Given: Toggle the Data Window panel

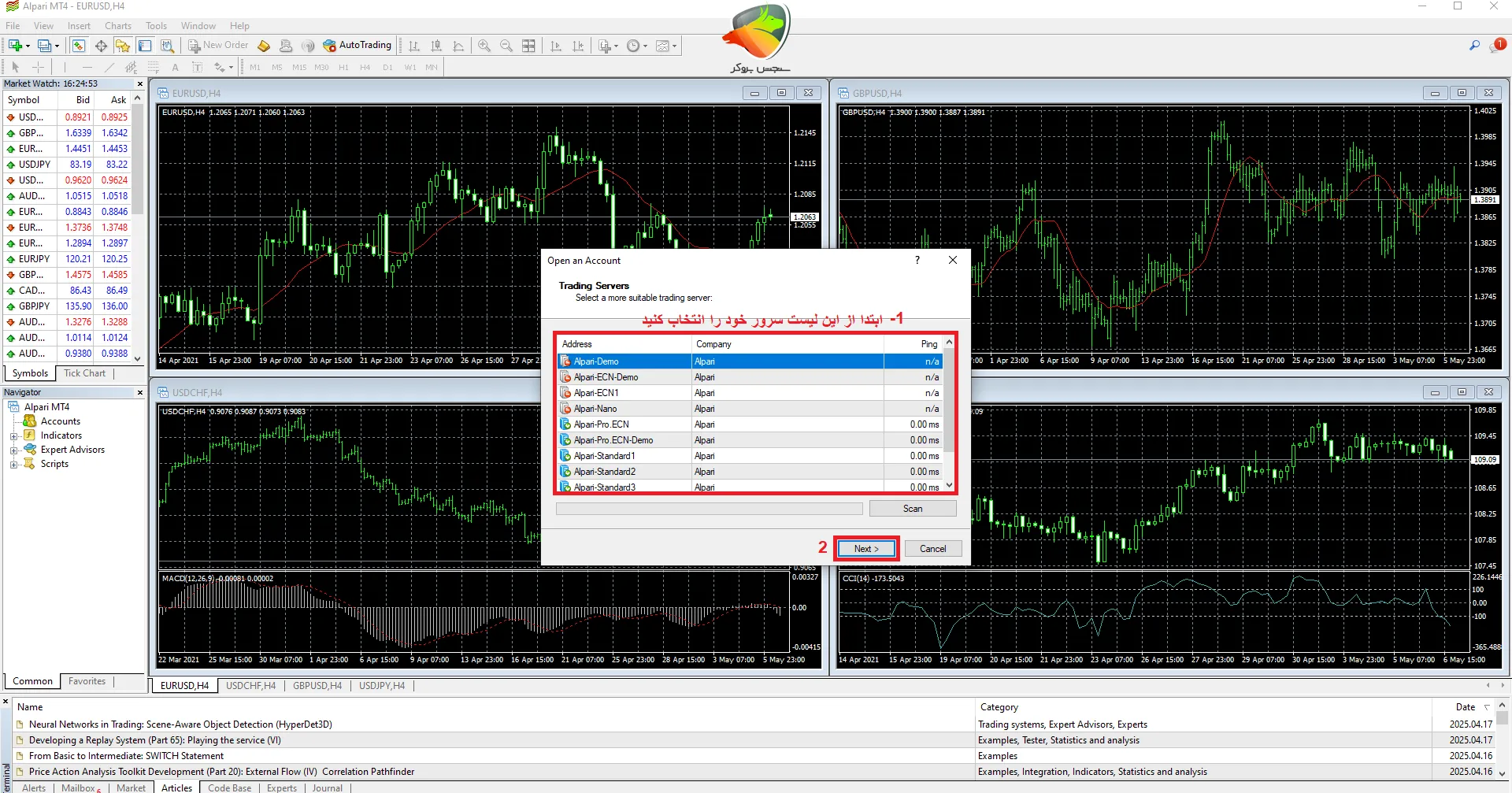Looking at the screenshot, I should point(101,46).
